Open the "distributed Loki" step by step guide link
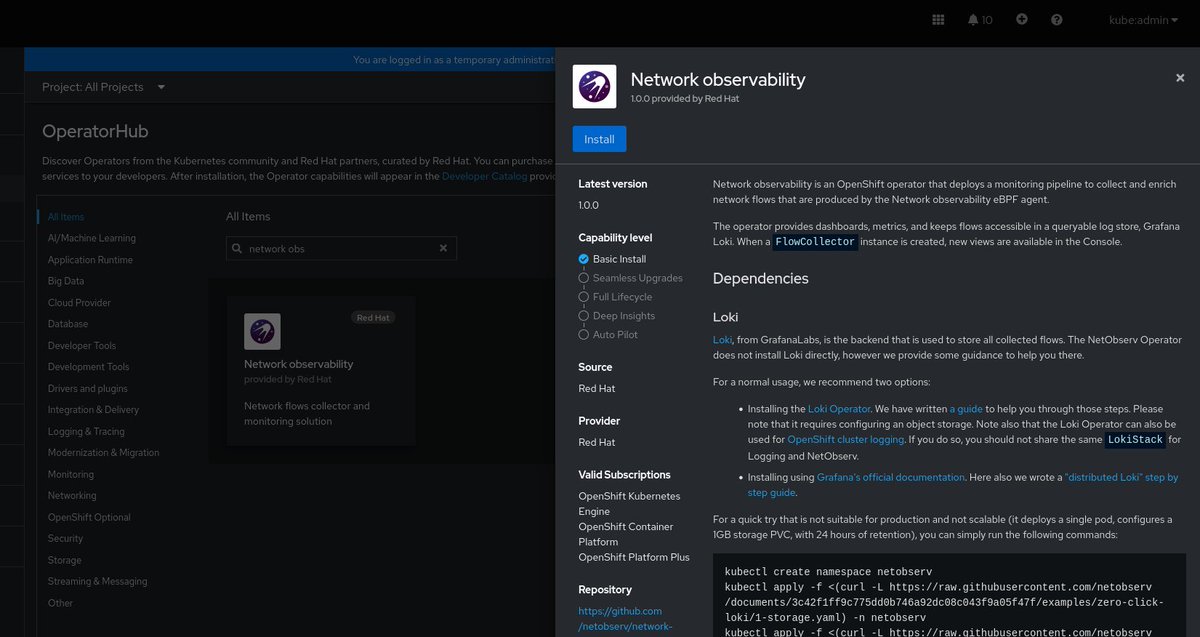 pos(1121,478)
